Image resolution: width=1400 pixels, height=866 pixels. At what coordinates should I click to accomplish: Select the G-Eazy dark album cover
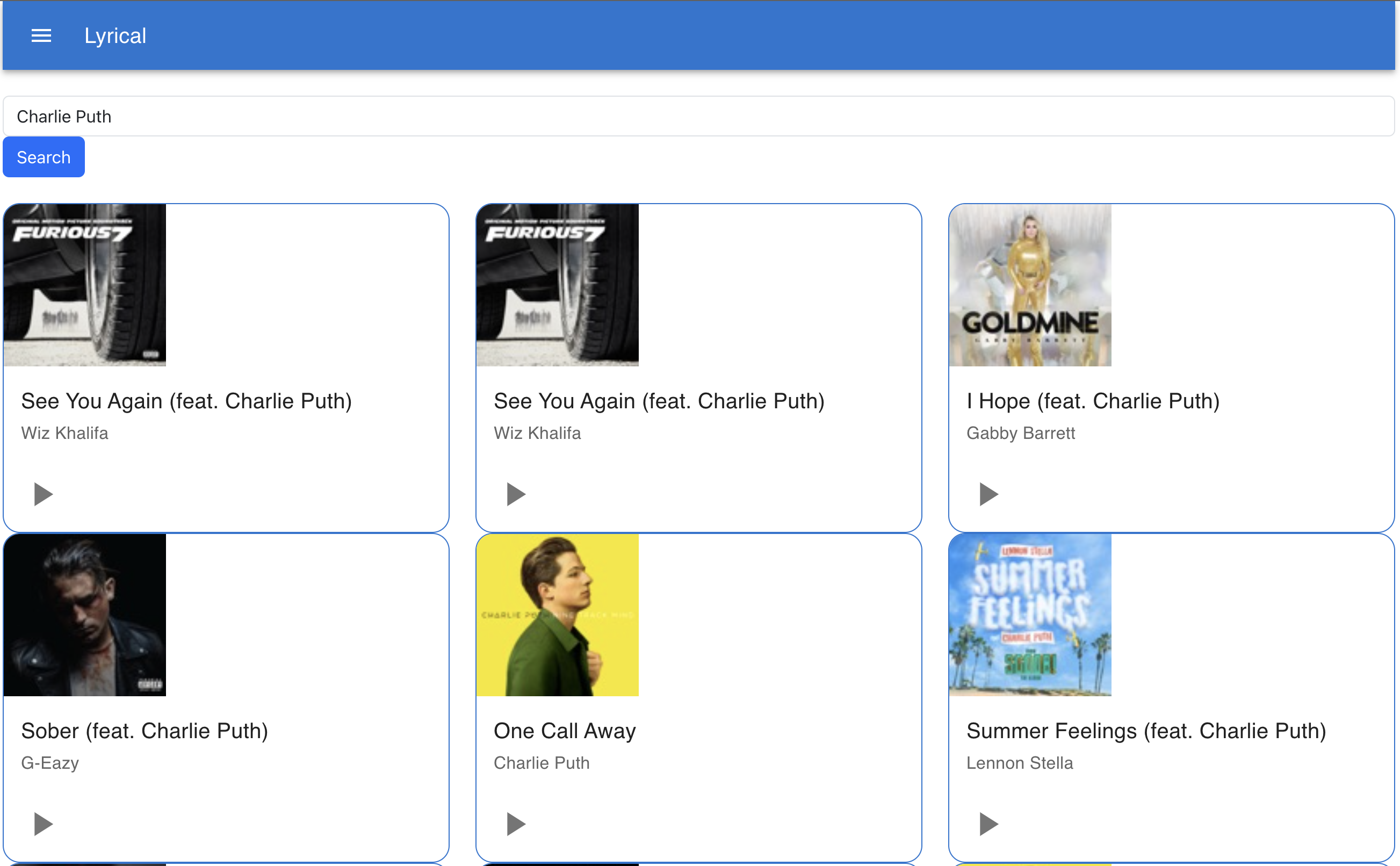pyautogui.click(x=85, y=615)
